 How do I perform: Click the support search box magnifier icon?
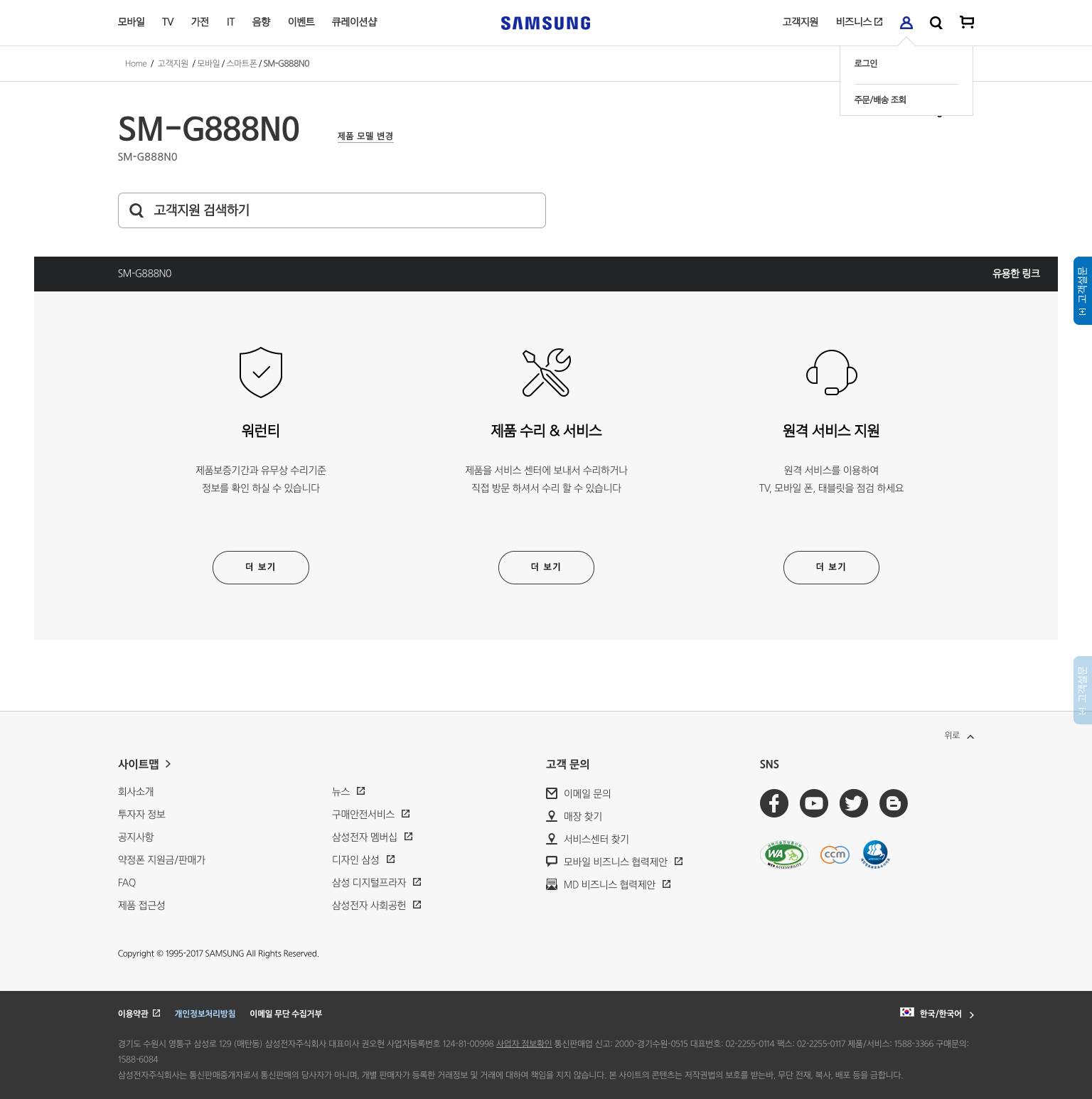pos(136,210)
